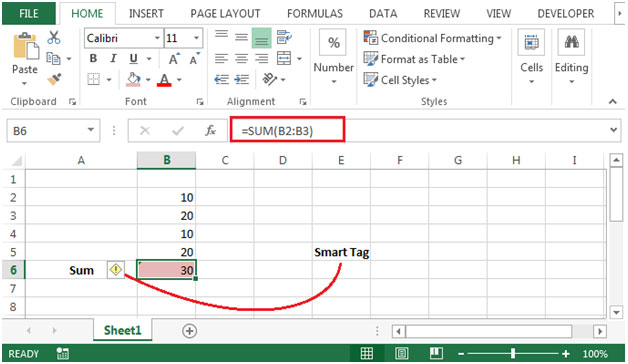Apply red Font Color
This screenshot has width=628, height=364.
tap(164, 79)
